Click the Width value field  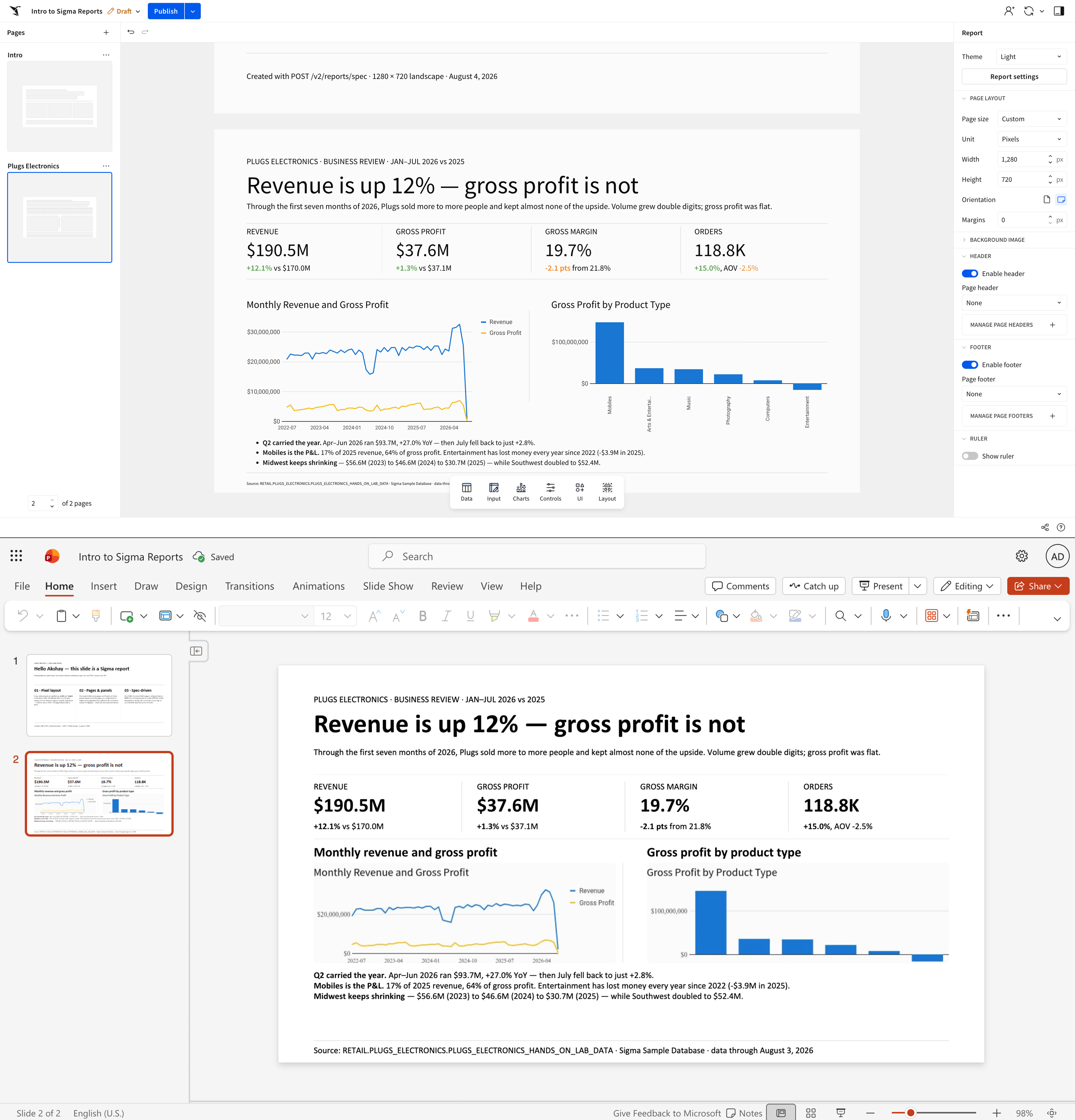[x=1022, y=159]
